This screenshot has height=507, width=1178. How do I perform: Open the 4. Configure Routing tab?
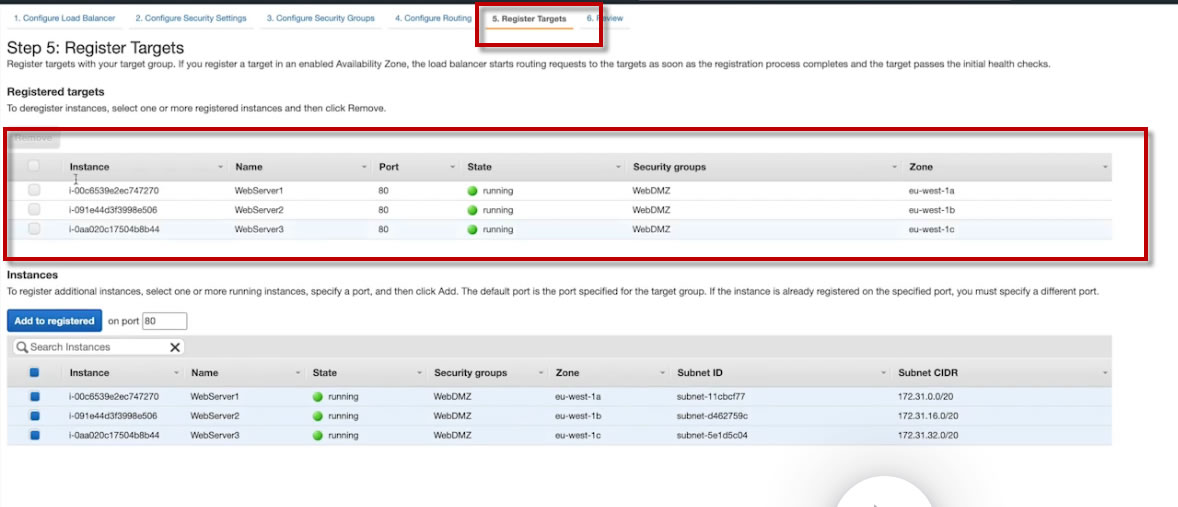(433, 18)
